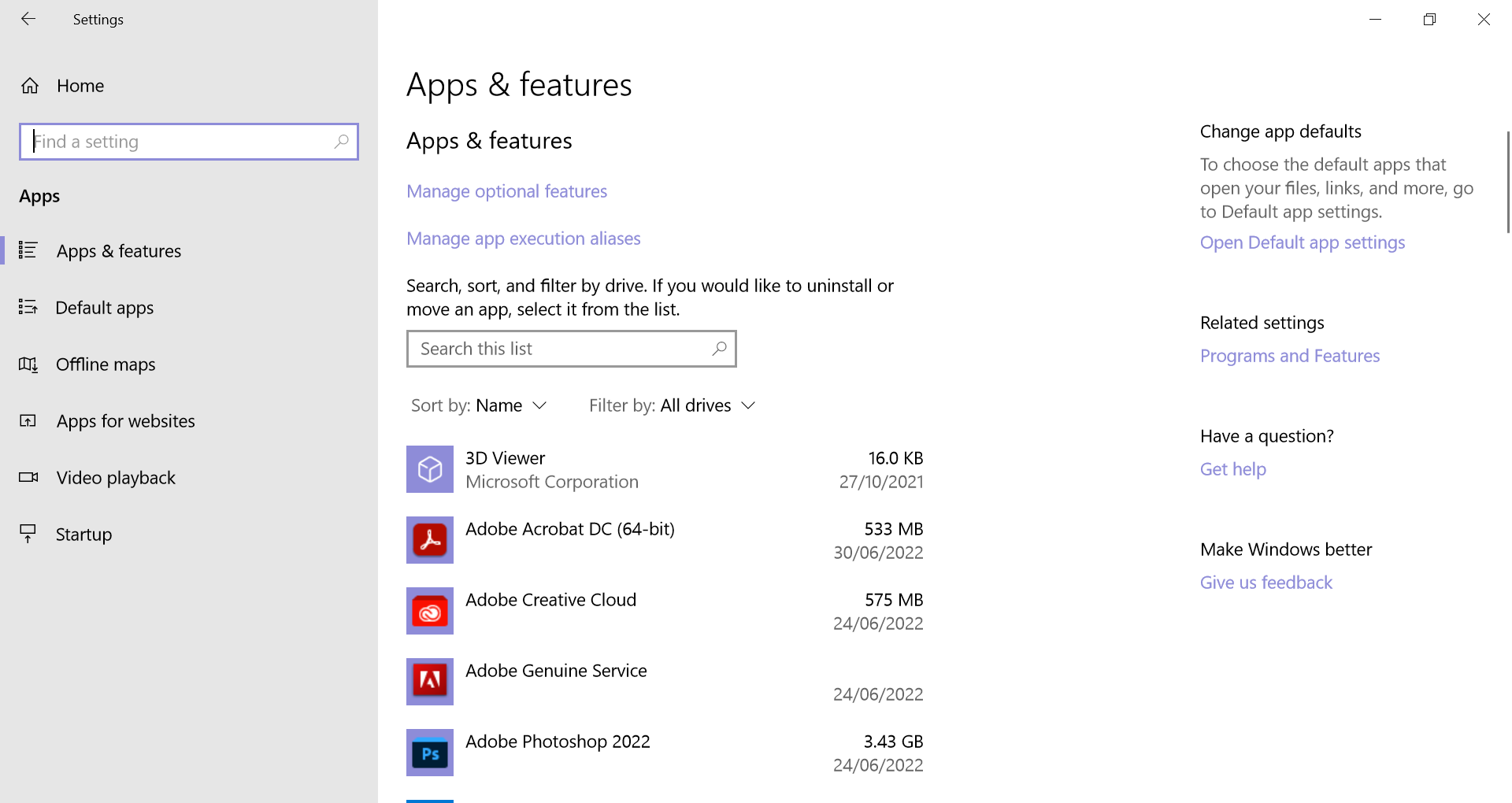
Task: Click the Apps & features list icon
Action: click(28, 250)
